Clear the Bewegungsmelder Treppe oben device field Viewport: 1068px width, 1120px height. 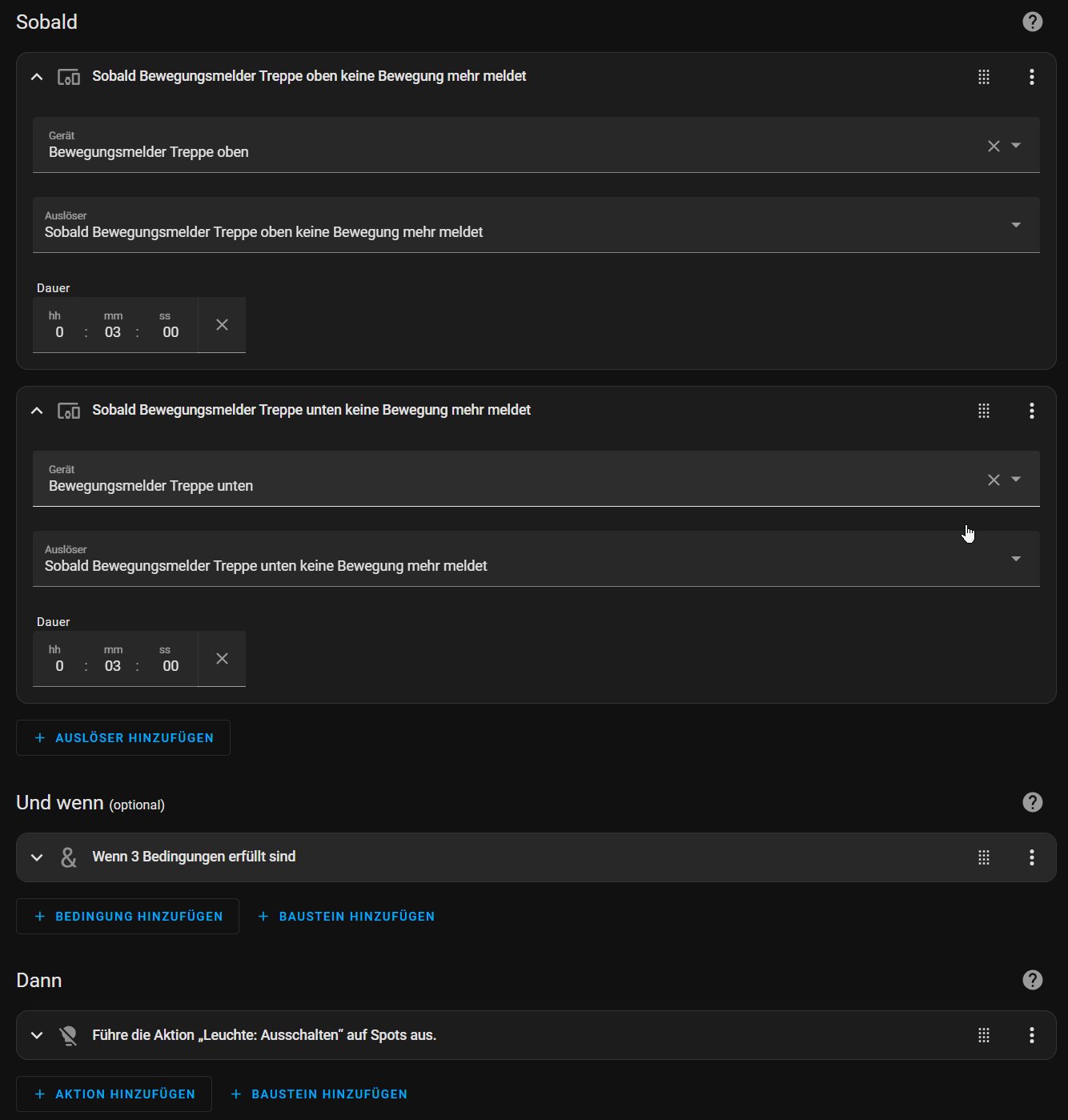point(994,146)
